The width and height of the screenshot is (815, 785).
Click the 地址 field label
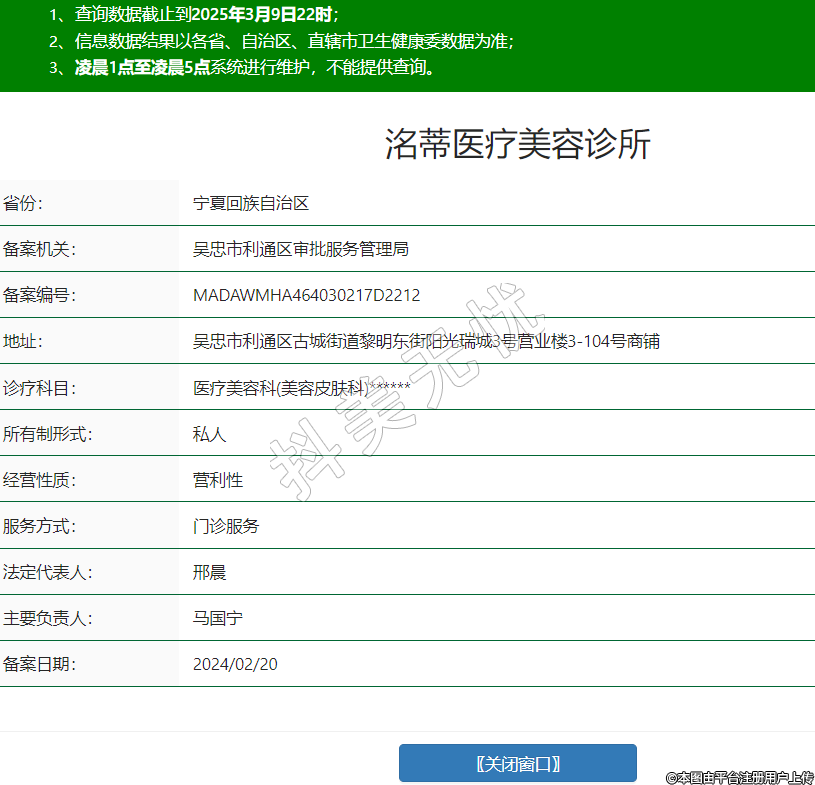coord(24,341)
